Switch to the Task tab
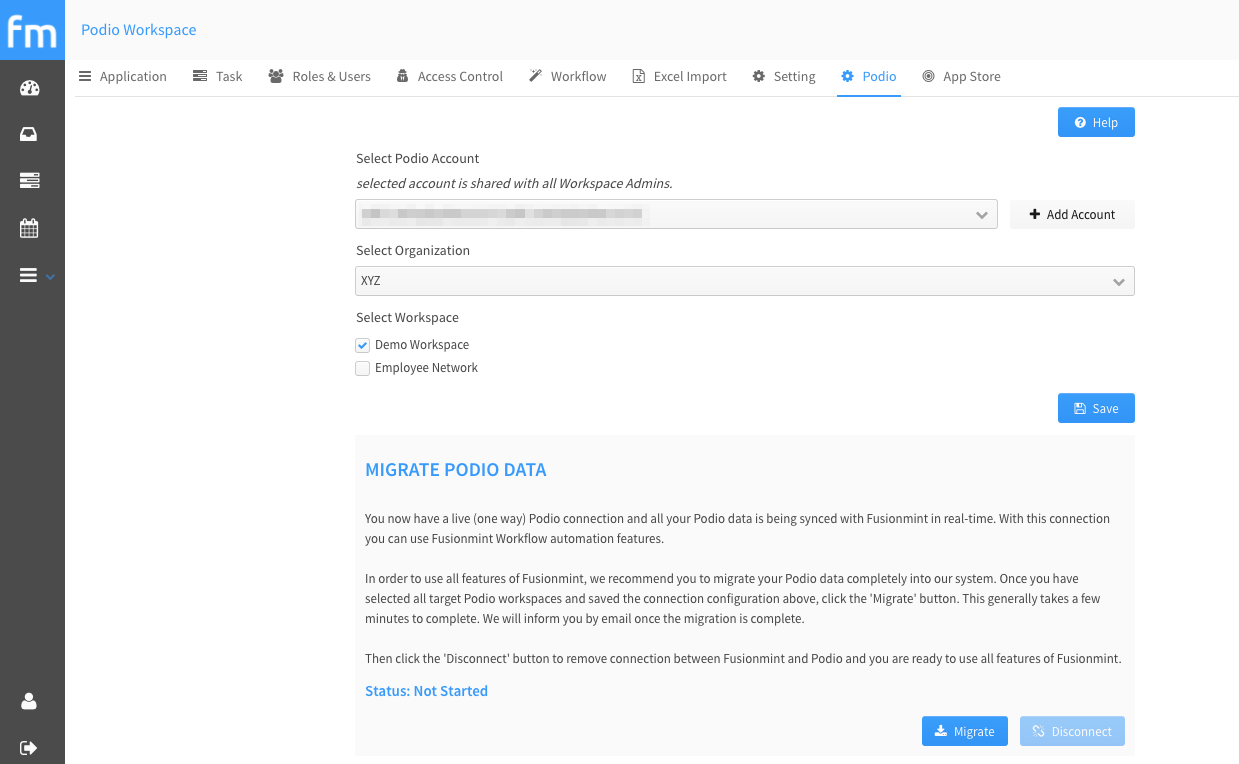This screenshot has width=1239, height=764. tap(218, 76)
